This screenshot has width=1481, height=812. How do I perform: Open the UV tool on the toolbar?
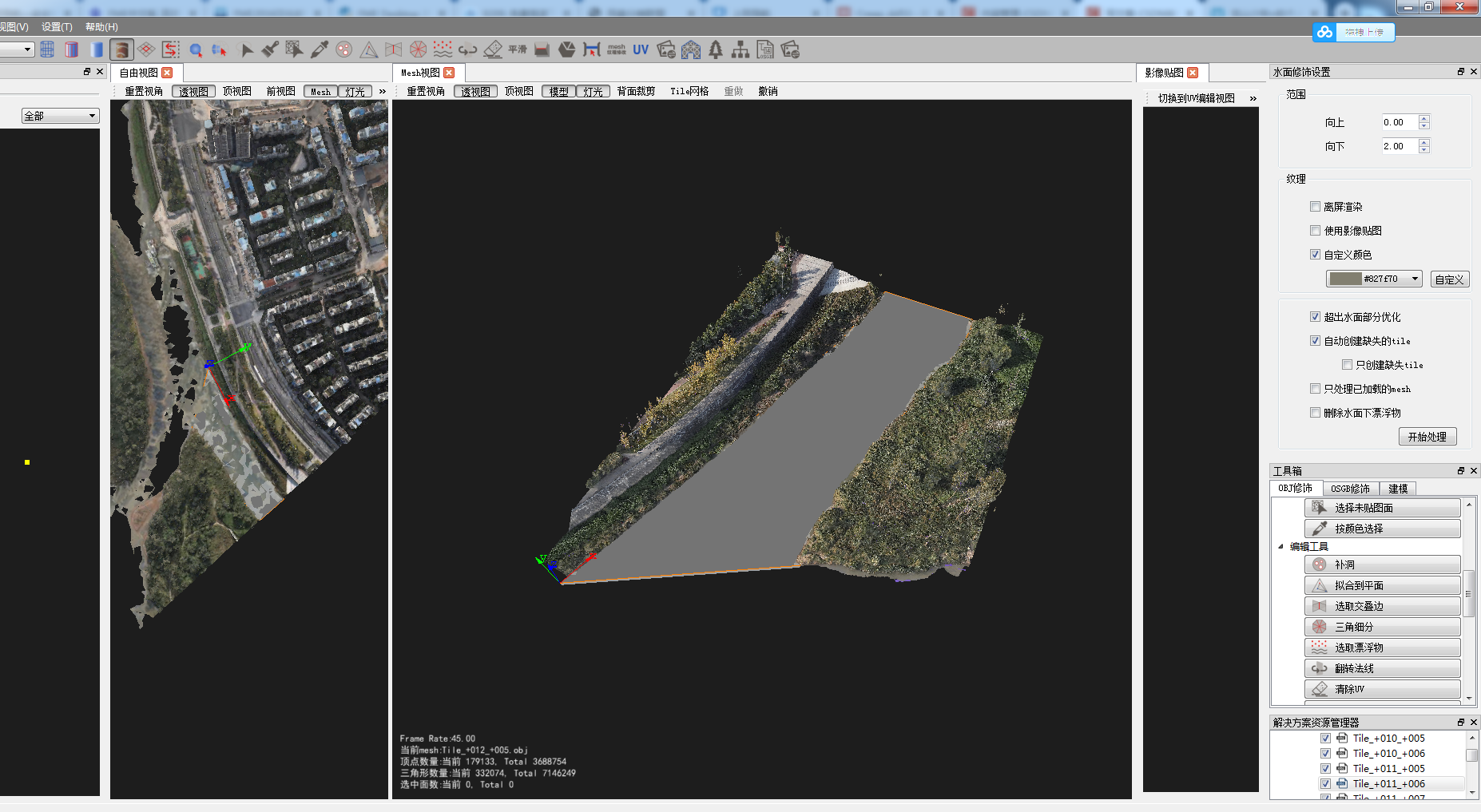click(x=641, y=49)
